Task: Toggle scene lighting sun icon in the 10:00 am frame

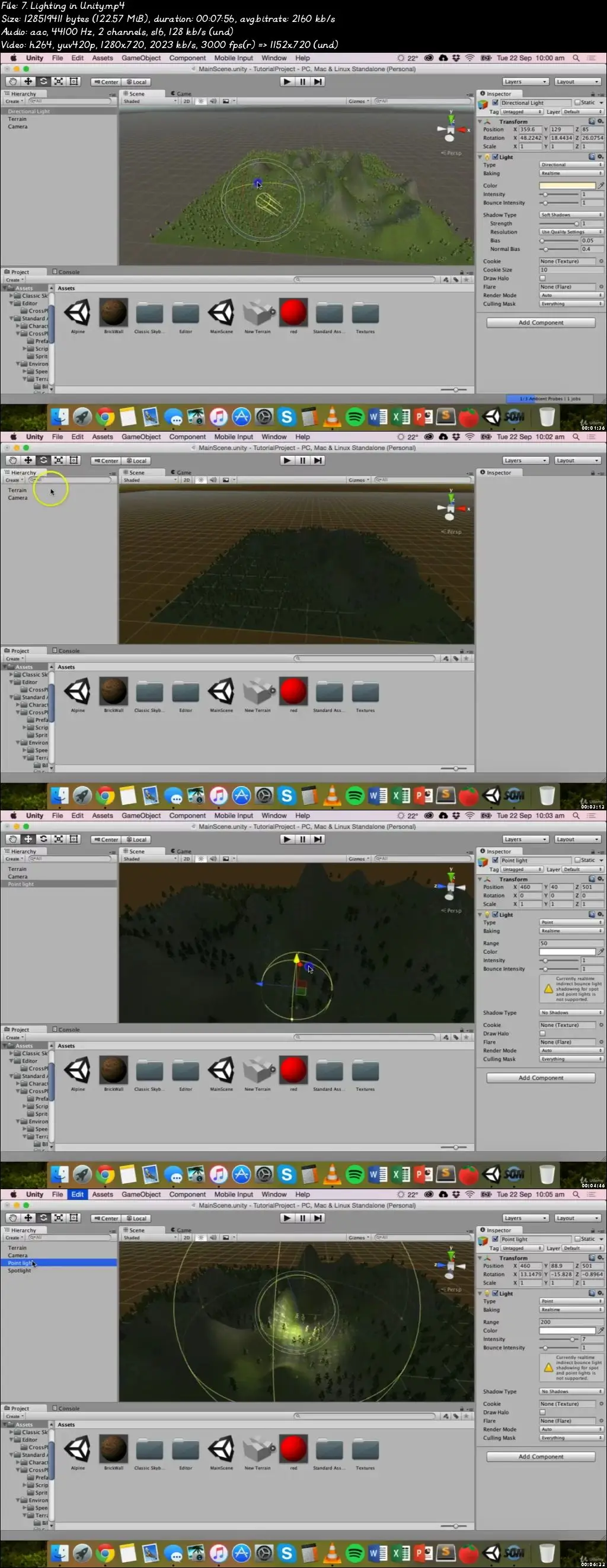Action: coord(201,101)
